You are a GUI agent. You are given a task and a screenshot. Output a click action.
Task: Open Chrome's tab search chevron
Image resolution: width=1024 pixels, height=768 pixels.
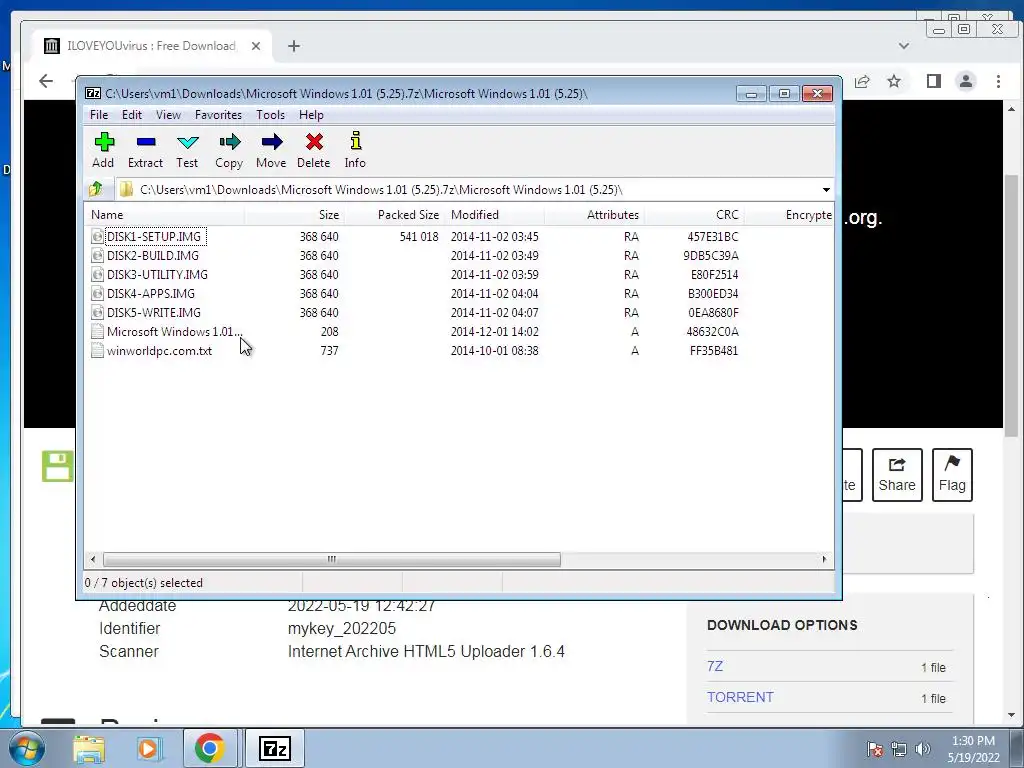[x=904, y=46]
